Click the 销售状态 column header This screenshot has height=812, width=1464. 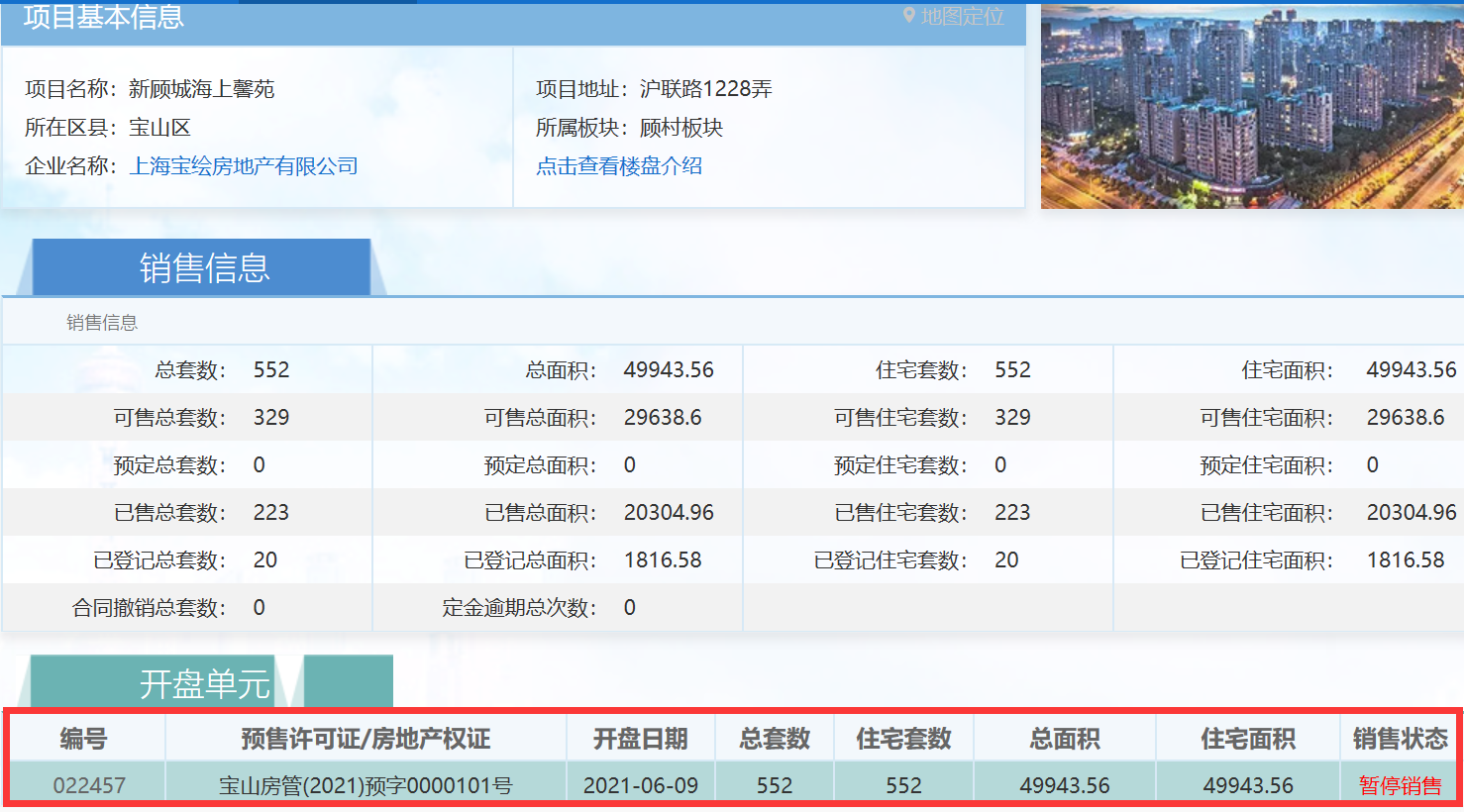point(1400,739)
